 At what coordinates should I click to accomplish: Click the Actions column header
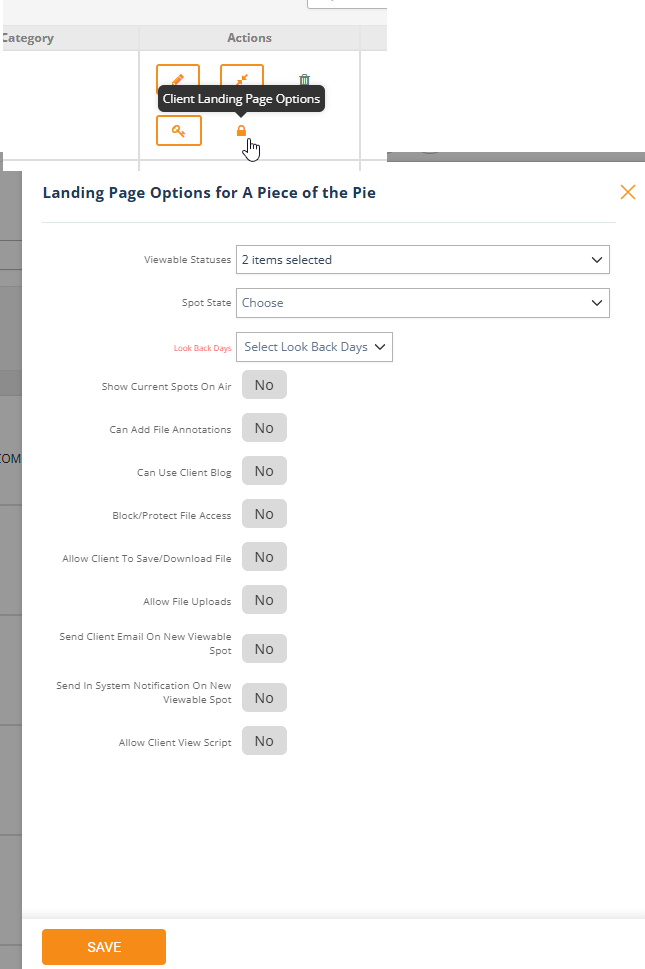(249, 38)
